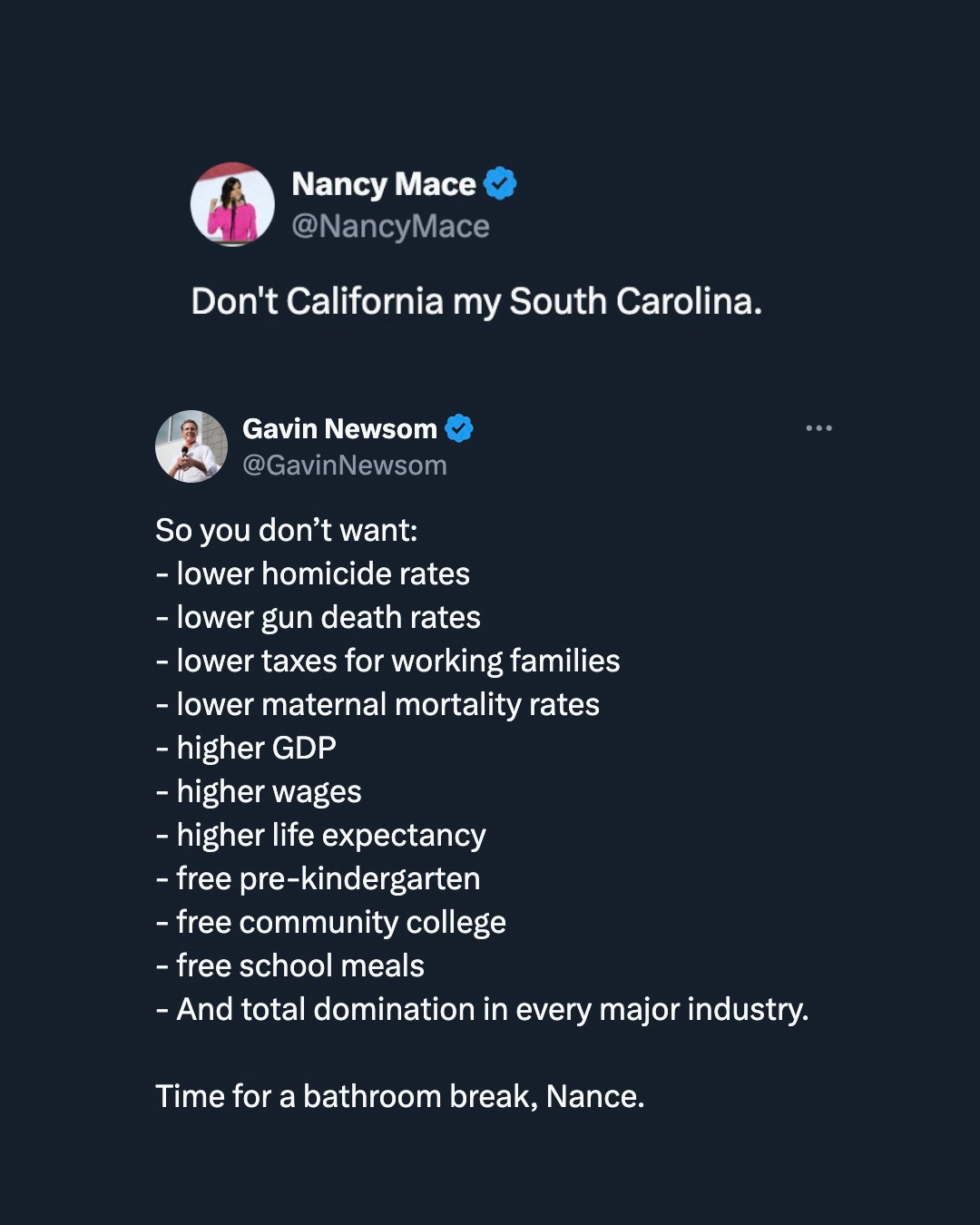Click the Gavin Newsom display name
980x1225 pixels.
(339, 428)
